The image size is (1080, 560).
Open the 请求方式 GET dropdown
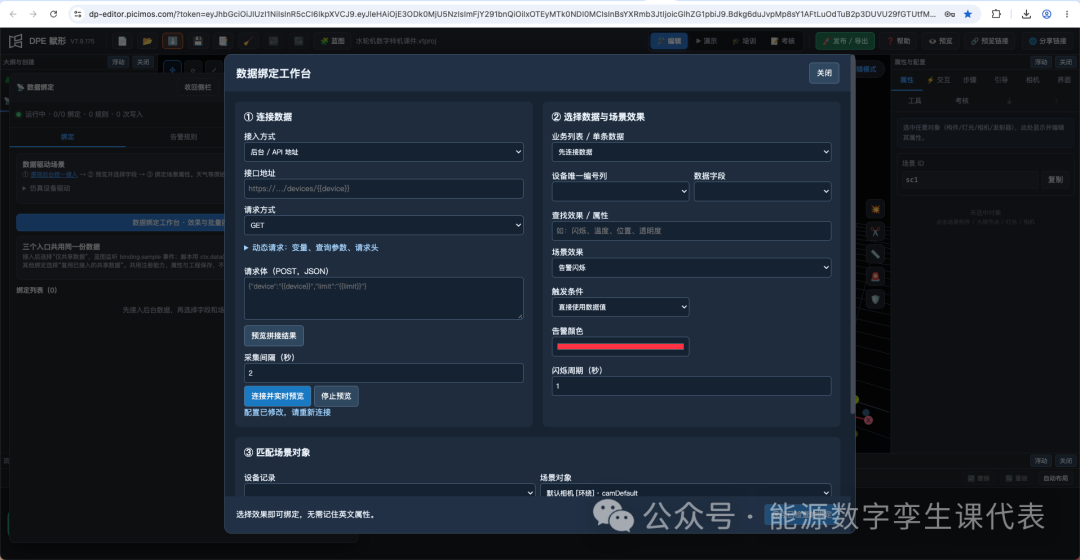(384, 225)
